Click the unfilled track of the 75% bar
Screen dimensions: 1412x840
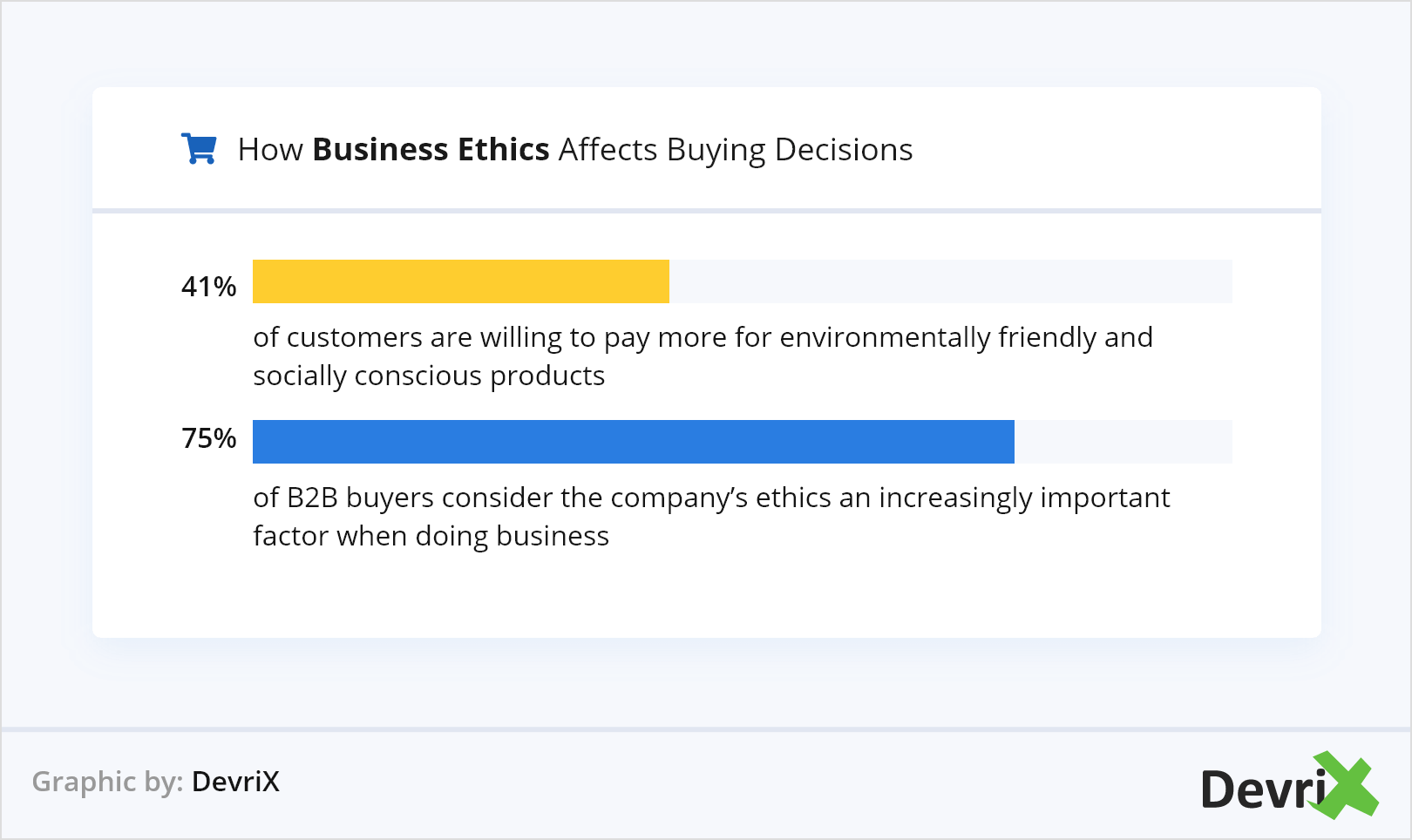pyautogui.click(x=1123, y=442)
